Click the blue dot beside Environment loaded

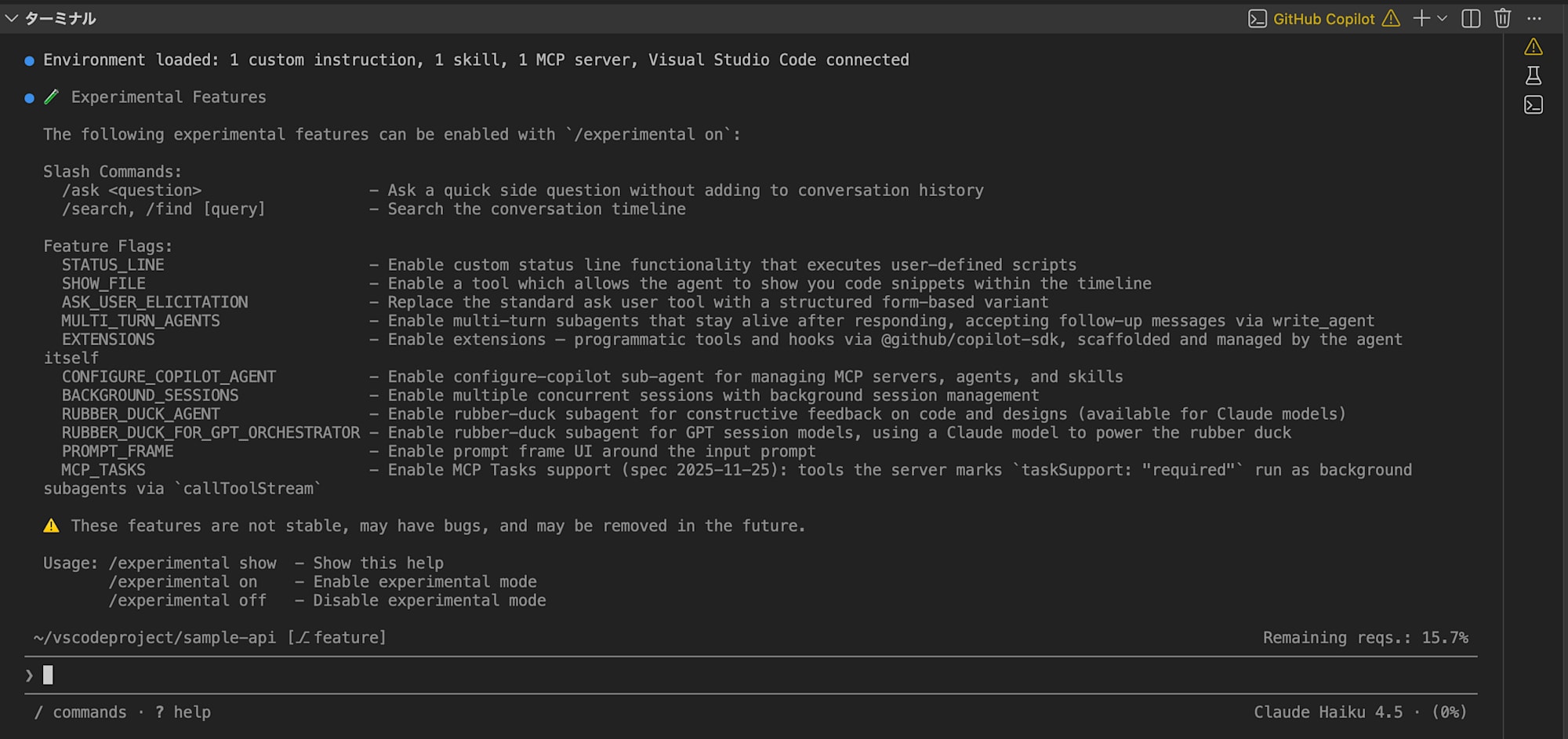coord(29,60)
